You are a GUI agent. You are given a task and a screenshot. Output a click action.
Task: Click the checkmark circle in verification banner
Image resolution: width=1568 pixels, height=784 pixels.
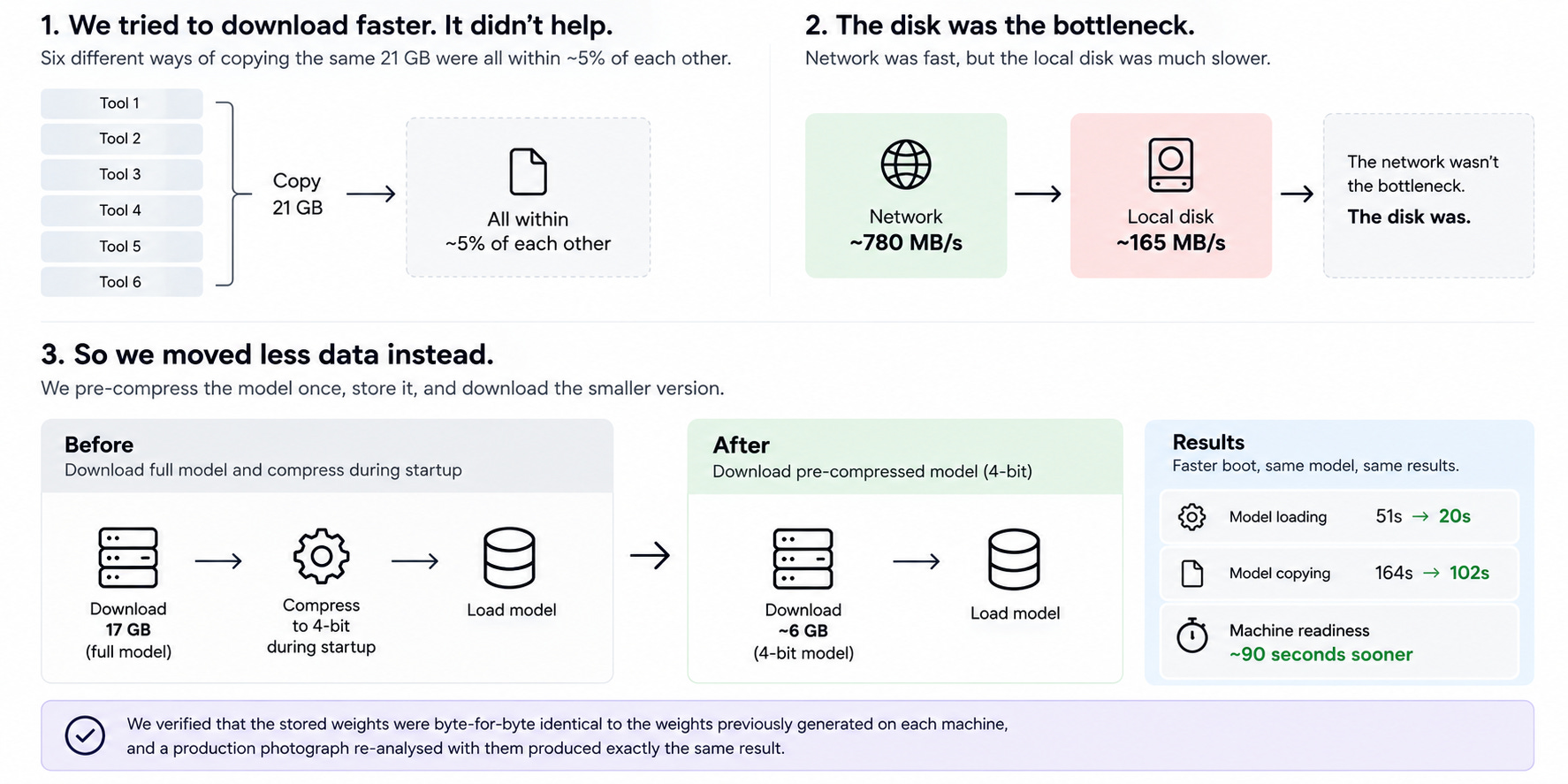(x=85, y=735)
